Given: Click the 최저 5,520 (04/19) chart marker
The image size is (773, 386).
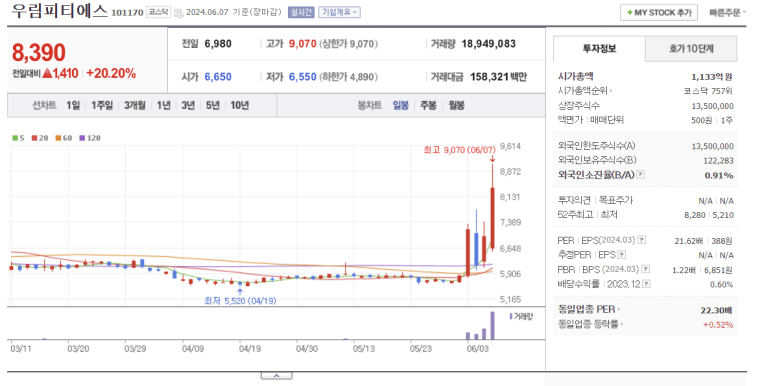Looking at the screenshot, I should (x=240, y=301).
